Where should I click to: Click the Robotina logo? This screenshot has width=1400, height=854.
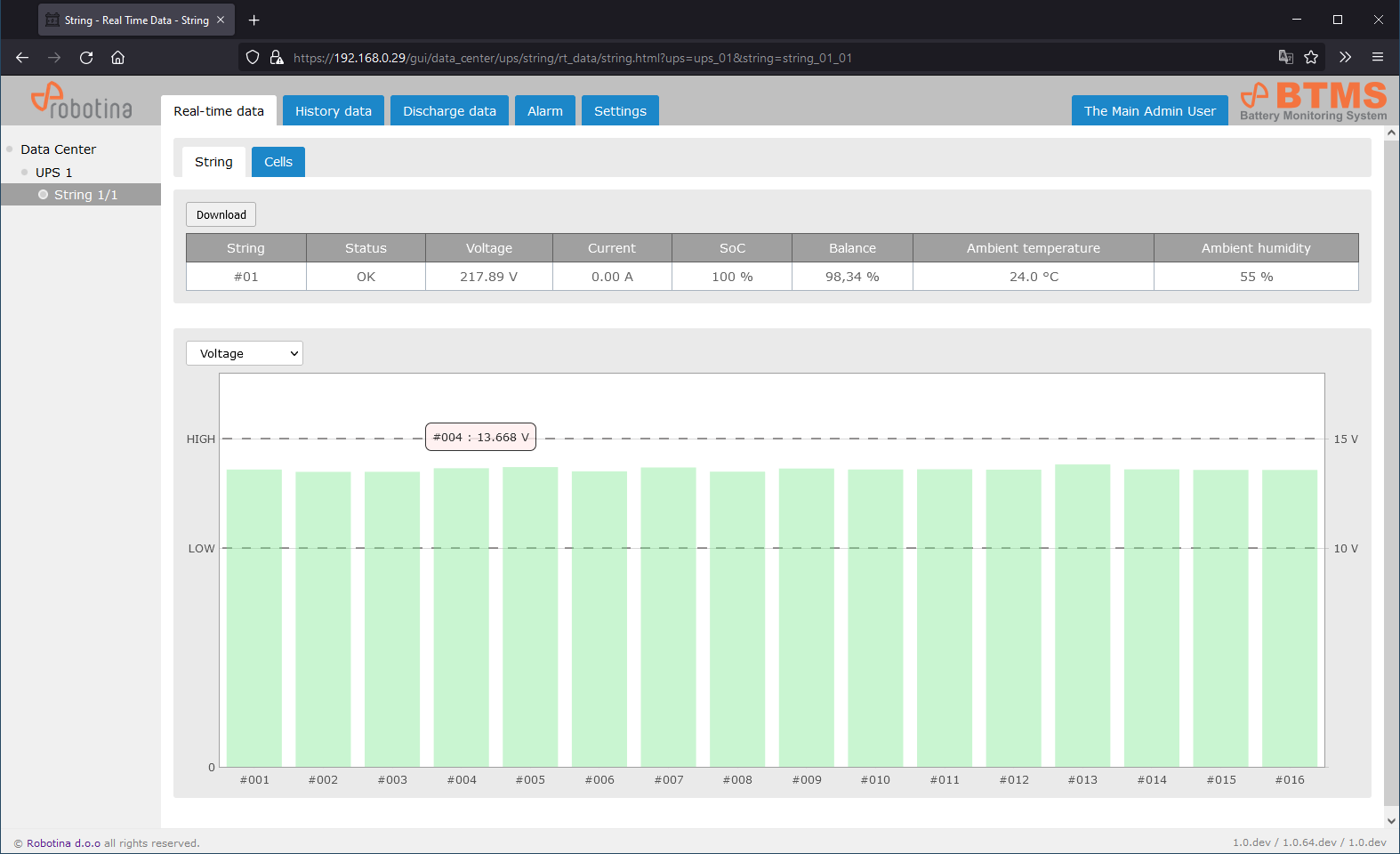point(81,101)
